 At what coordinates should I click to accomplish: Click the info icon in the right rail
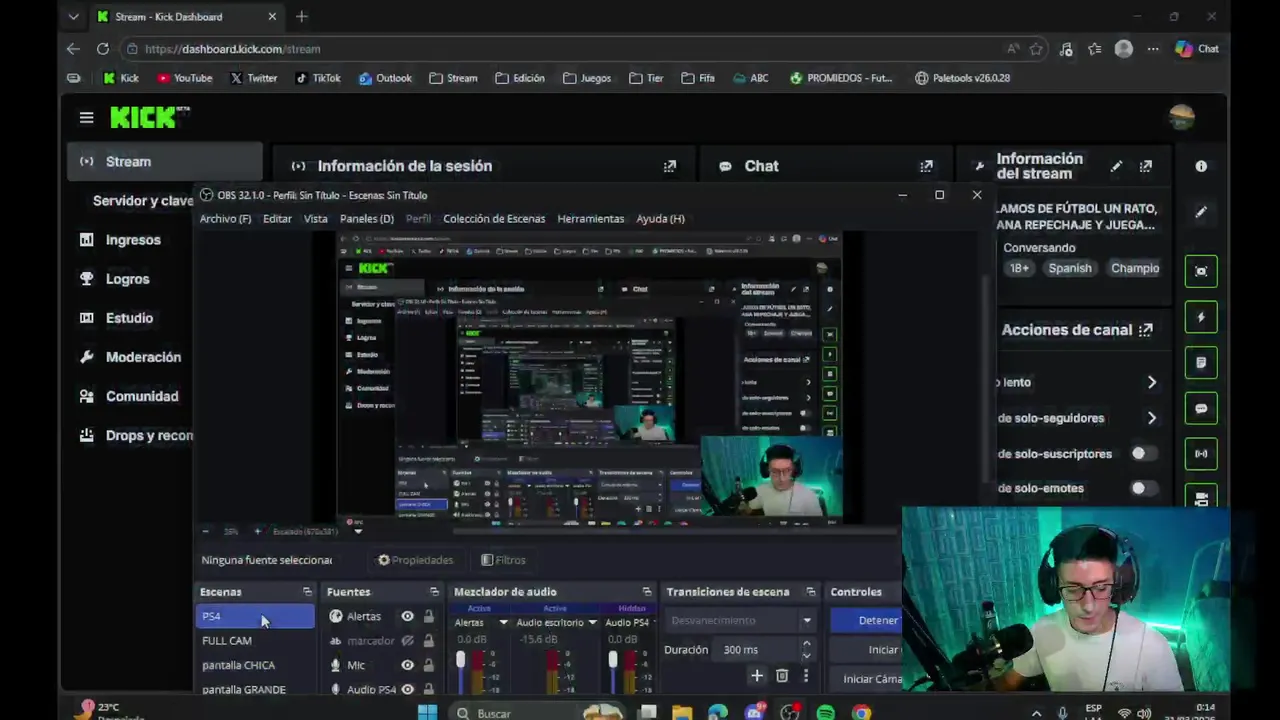coord(1201,166)
